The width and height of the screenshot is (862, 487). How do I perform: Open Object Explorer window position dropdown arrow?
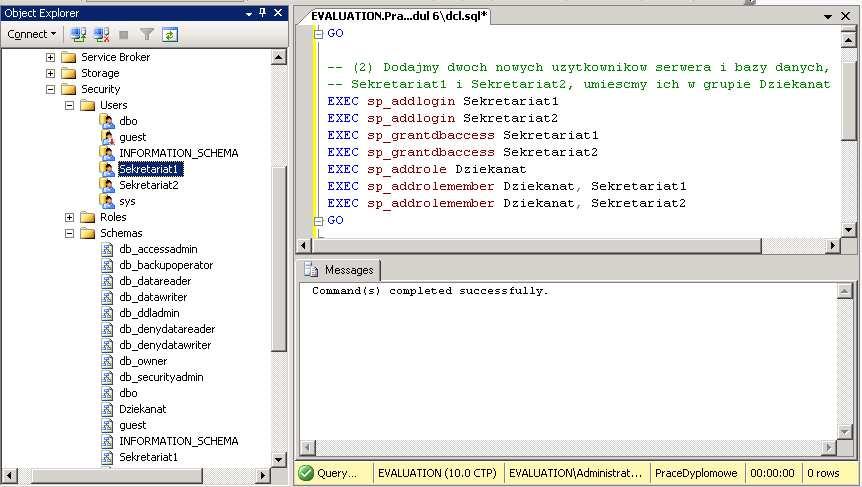click(x=249, y=13)
